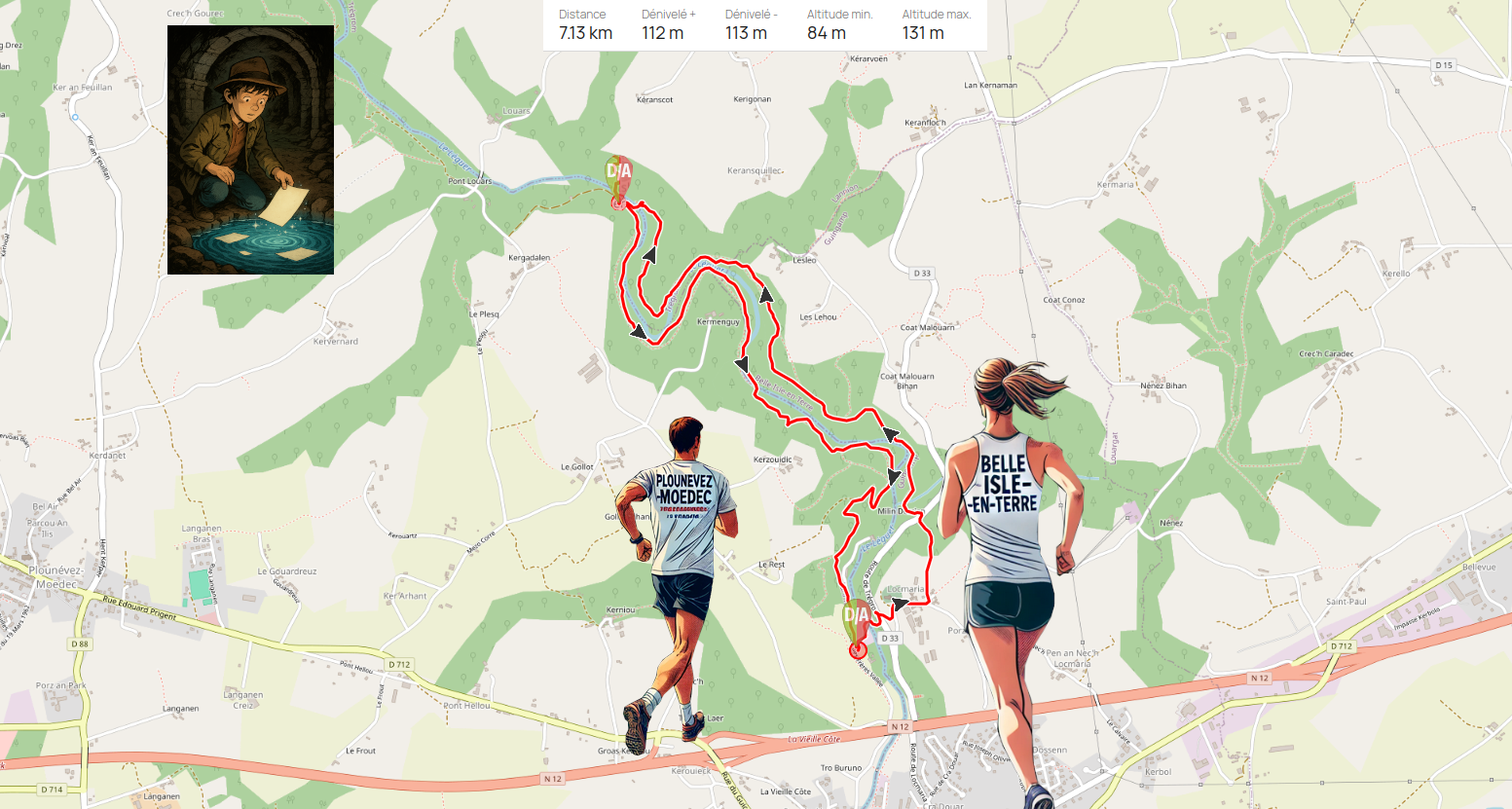This screenshot has height=809, width=1512.
Task: Click the Distance 7.13 km statistic
Action: click(585, 25)
